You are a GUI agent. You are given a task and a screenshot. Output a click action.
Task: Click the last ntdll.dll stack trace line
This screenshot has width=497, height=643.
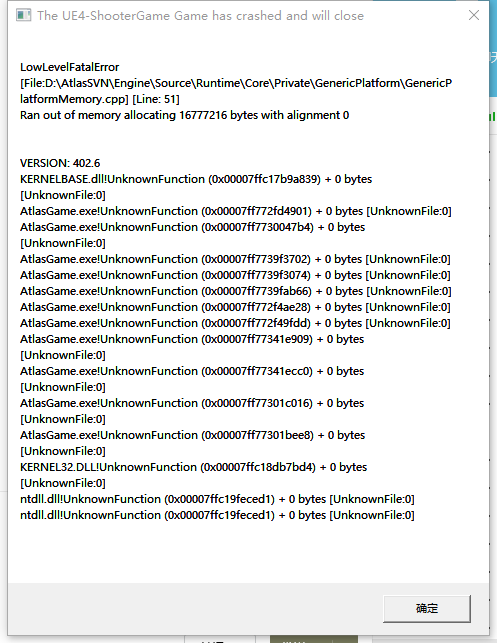pos(217,515)
